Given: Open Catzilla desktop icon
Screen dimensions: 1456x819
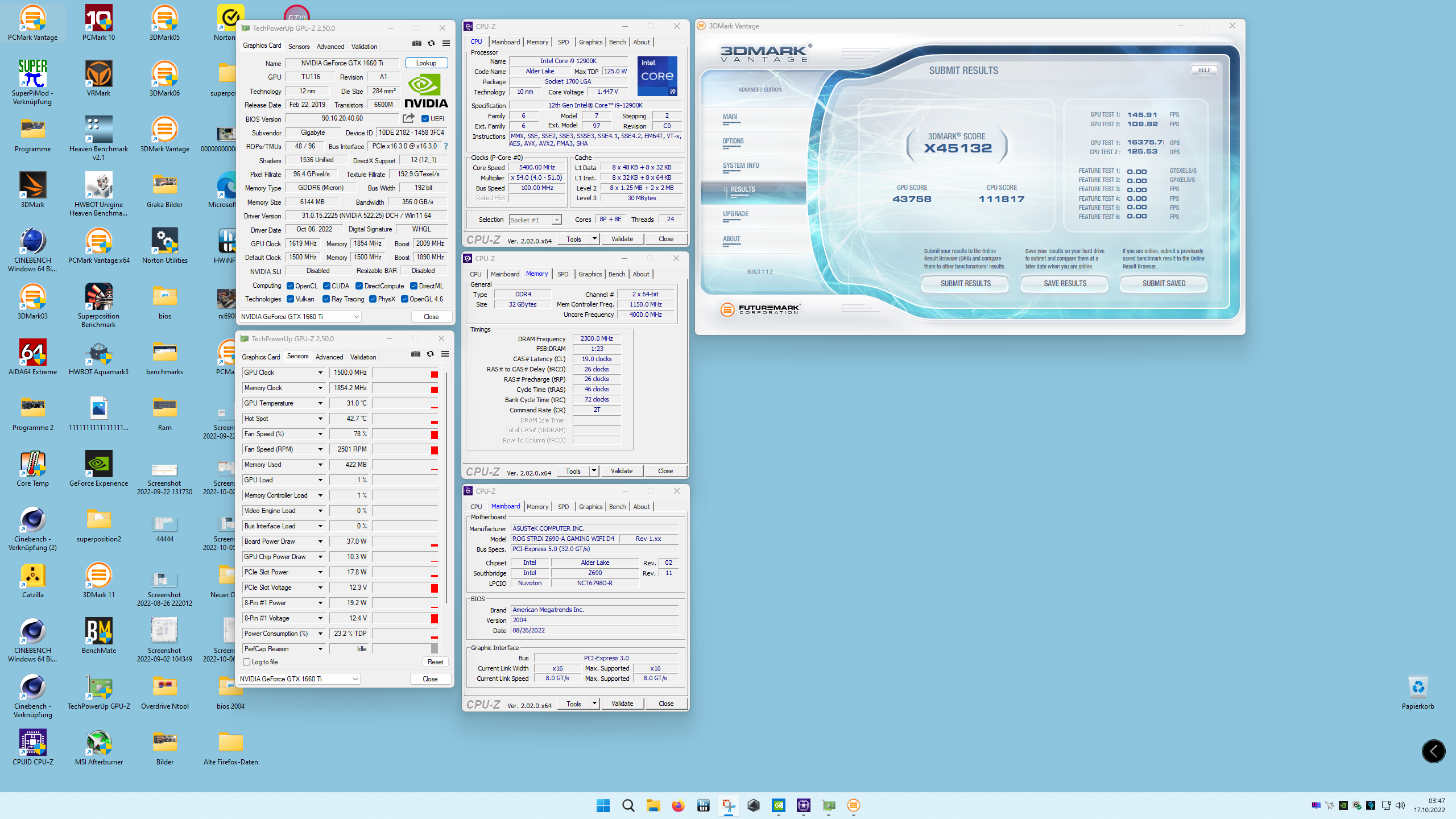Looking at the screenshot, I should pos(33,581).
